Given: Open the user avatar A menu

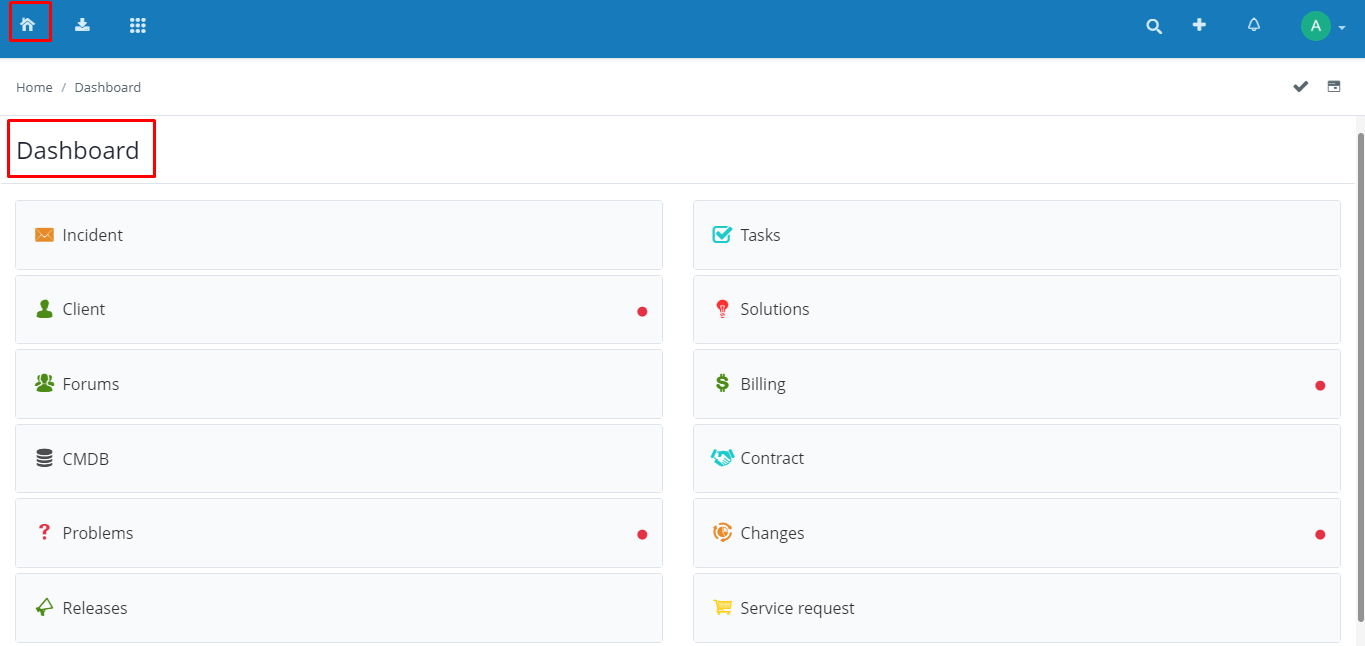Looking at the screenshot, I should 1322,26.
